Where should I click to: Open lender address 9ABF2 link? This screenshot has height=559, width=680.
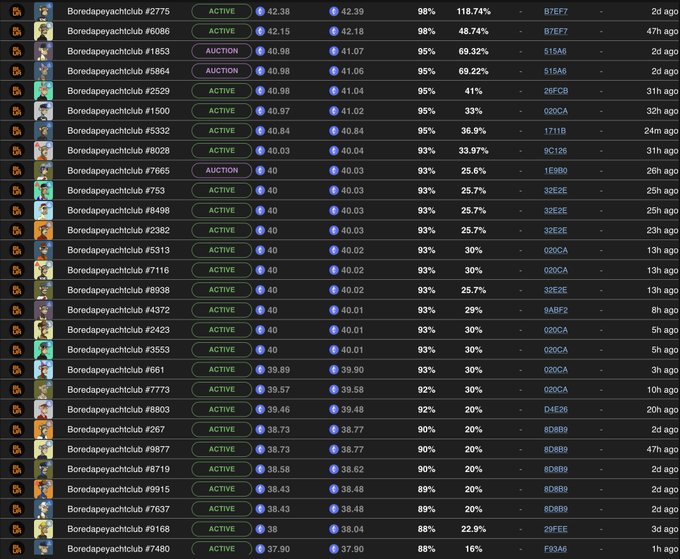coord(556,310)
